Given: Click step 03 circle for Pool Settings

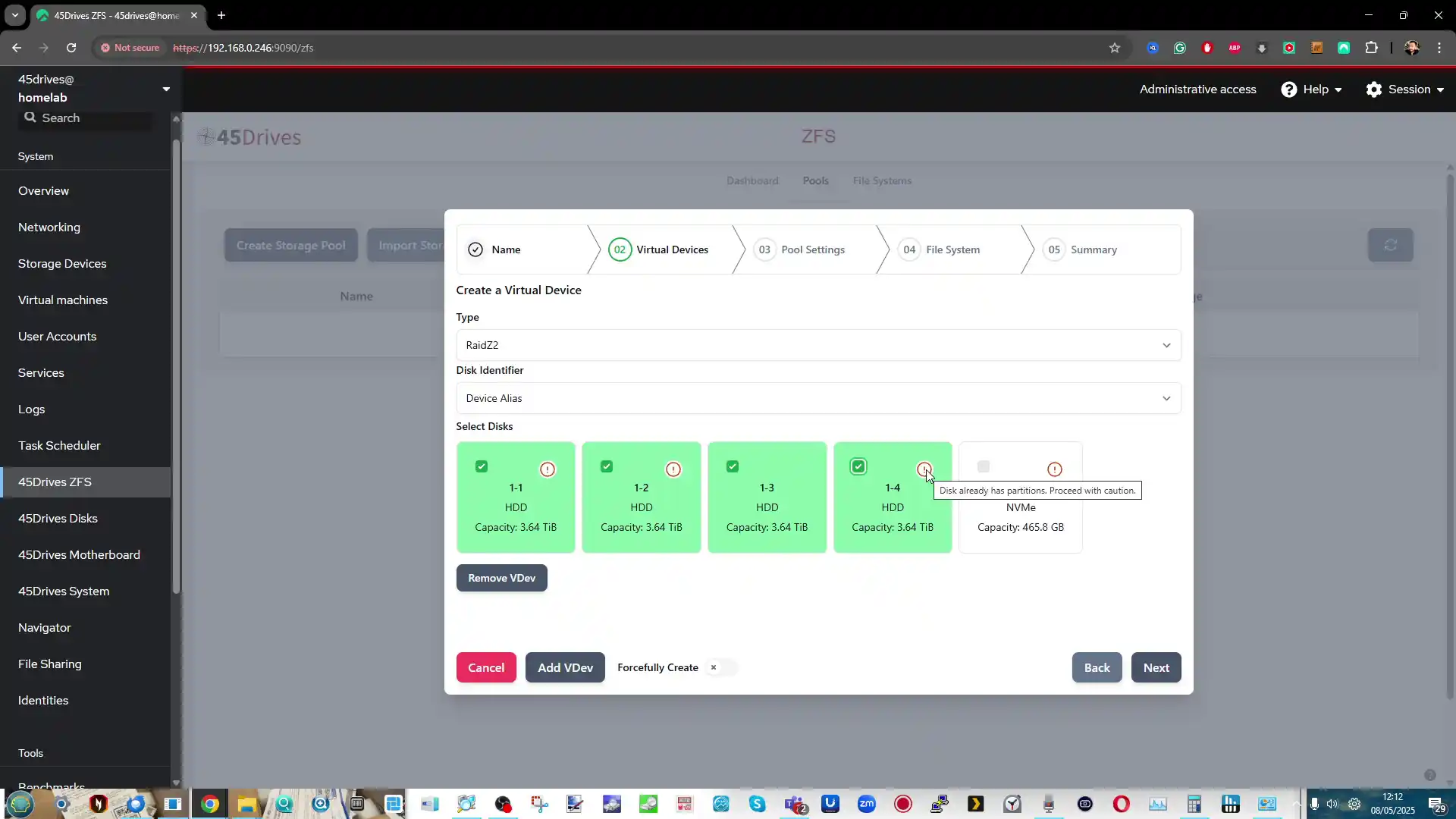Looking at the screenshot, I should click(x=764, y=249).
